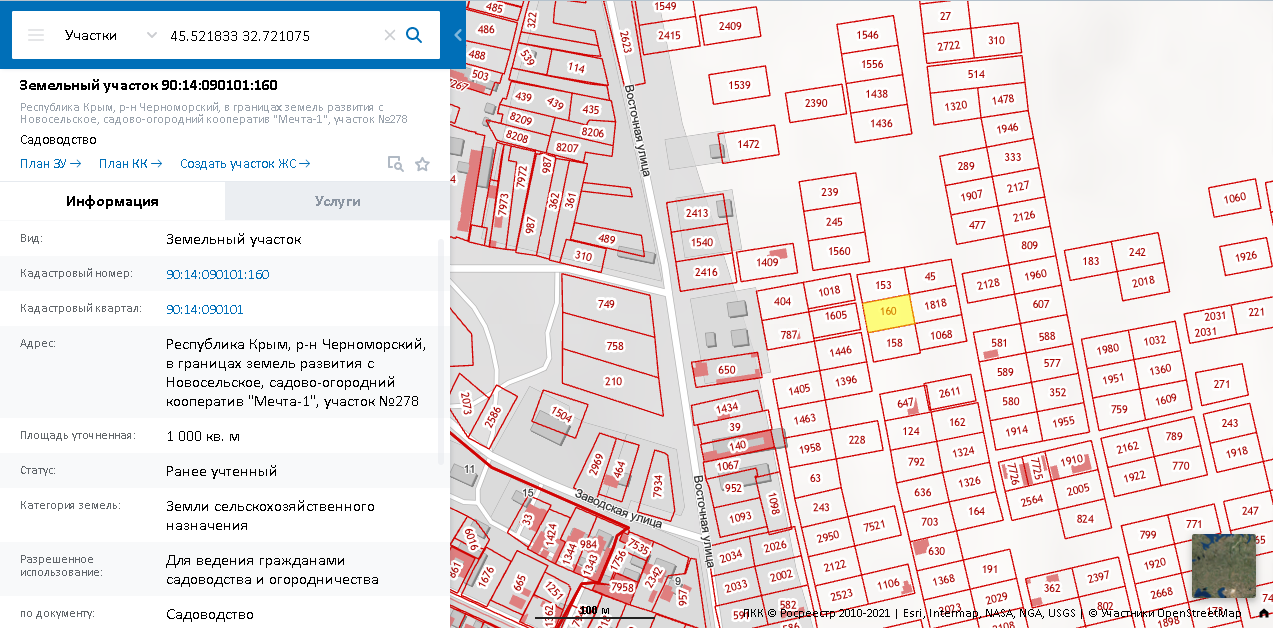Clear the search field with X icon
Viewport: 1273px width, 628px height.
tap(390, 35)
